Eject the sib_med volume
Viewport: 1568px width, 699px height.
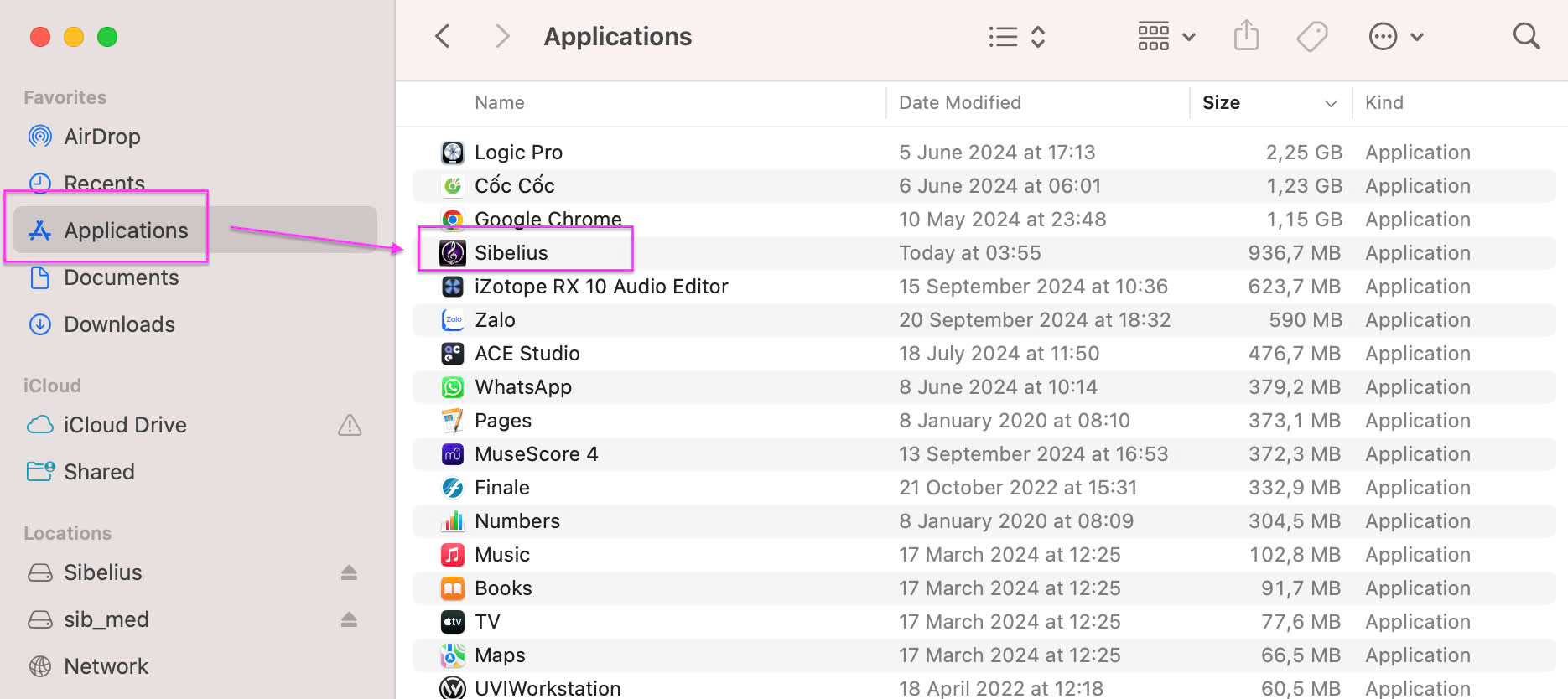tap(349, 619)
